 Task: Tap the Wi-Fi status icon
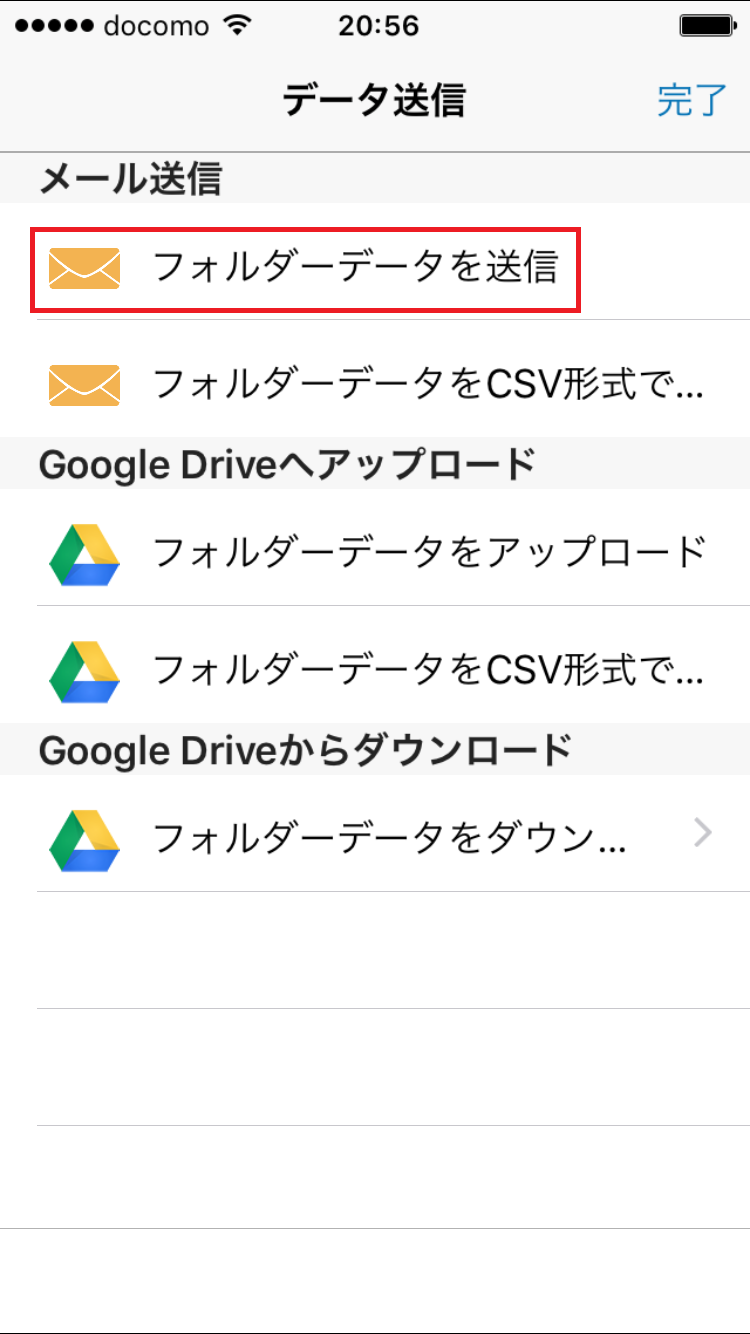point(237,25)
